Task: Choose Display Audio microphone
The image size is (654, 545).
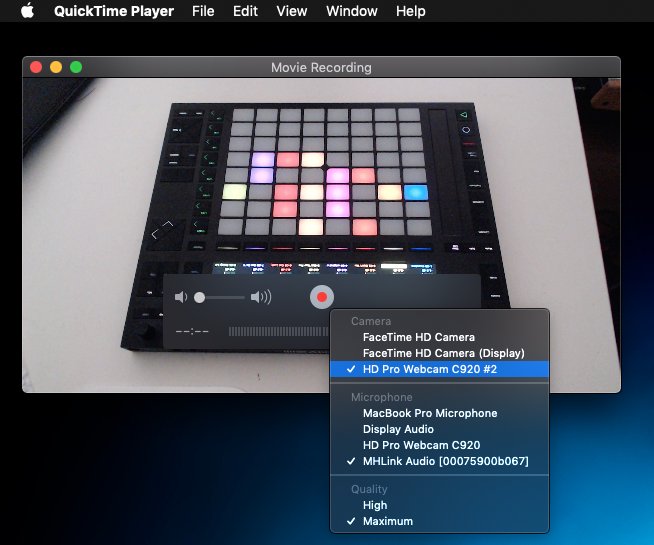Action: (x=440, y=429)
